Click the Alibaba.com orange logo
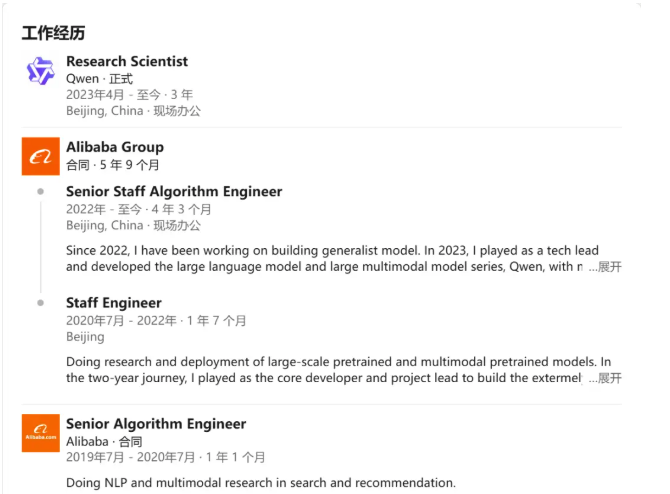The width and height of the screenshot is (670, 494). (x=40, y=433)
